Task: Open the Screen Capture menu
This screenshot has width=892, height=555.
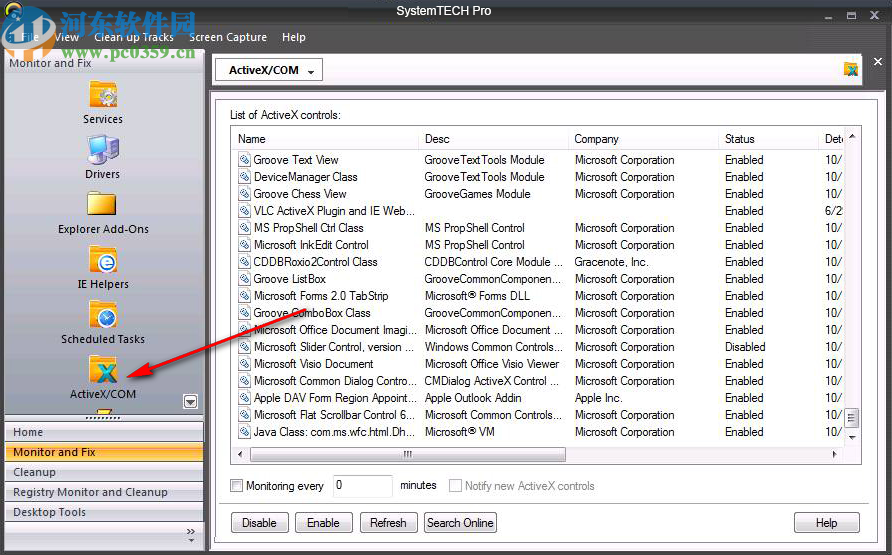Action: (x=228, y=37)
